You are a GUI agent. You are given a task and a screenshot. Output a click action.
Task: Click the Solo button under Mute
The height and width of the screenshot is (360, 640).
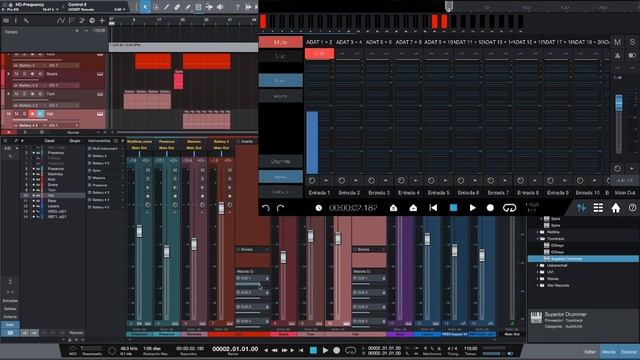[x=281, y=56]
